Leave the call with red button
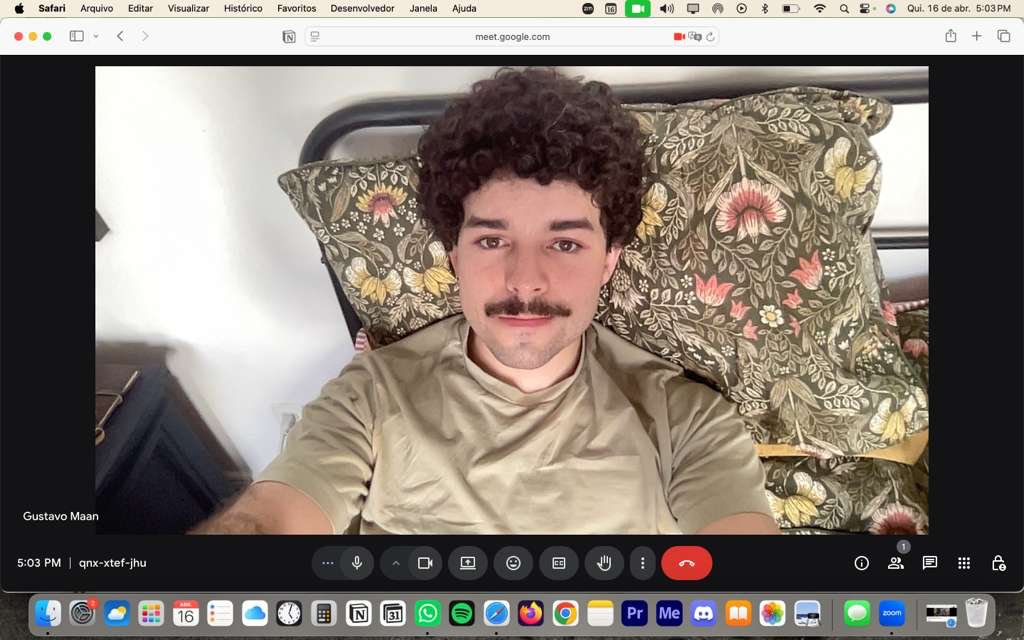The width and height of the screenshot is (1024, 640). (x=686, y=563)
